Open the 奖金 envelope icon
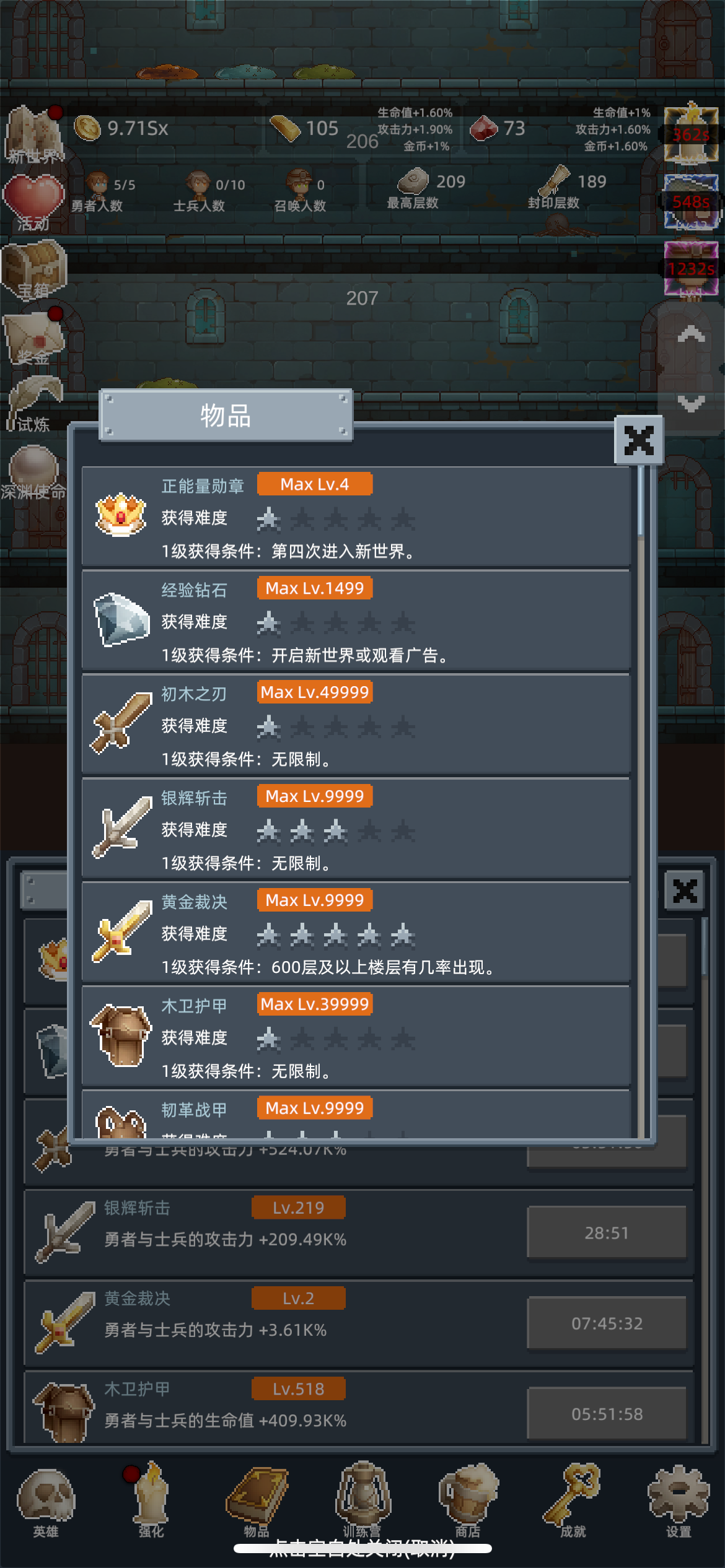 33,337
